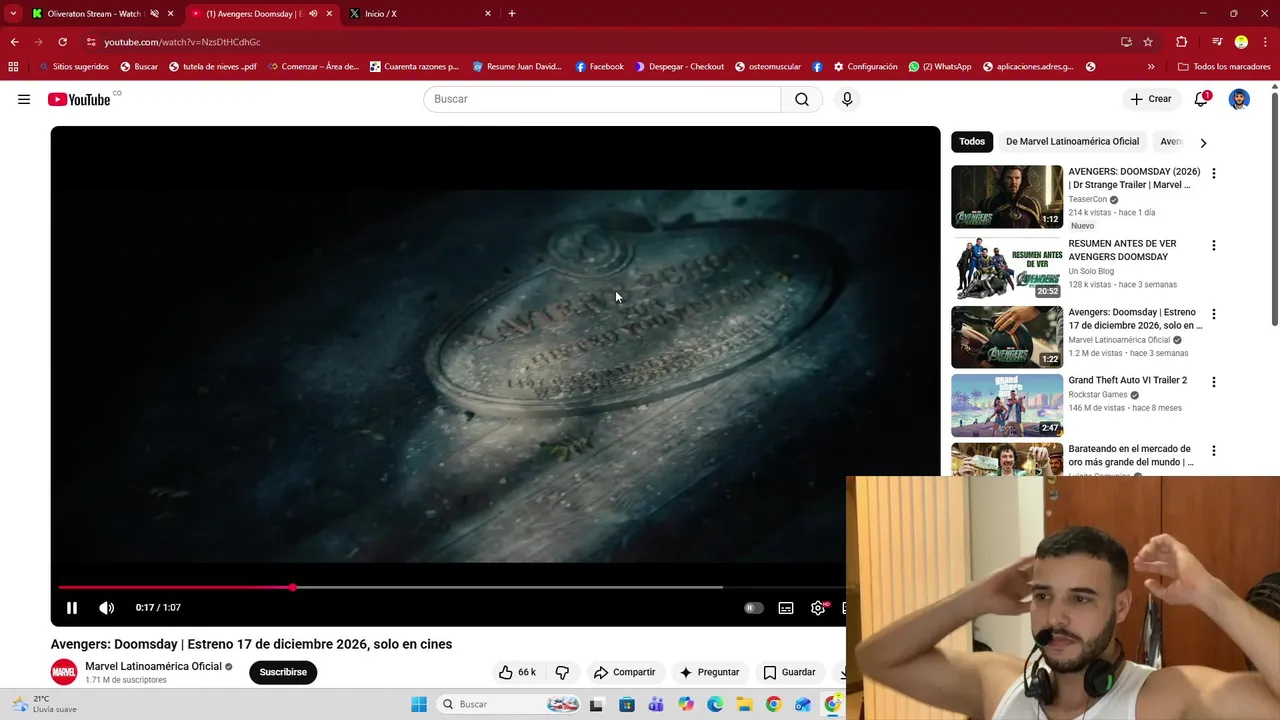Show more filter chips with the right arrow
This screenshot has height=720, width=1280.
[1203, 143]
